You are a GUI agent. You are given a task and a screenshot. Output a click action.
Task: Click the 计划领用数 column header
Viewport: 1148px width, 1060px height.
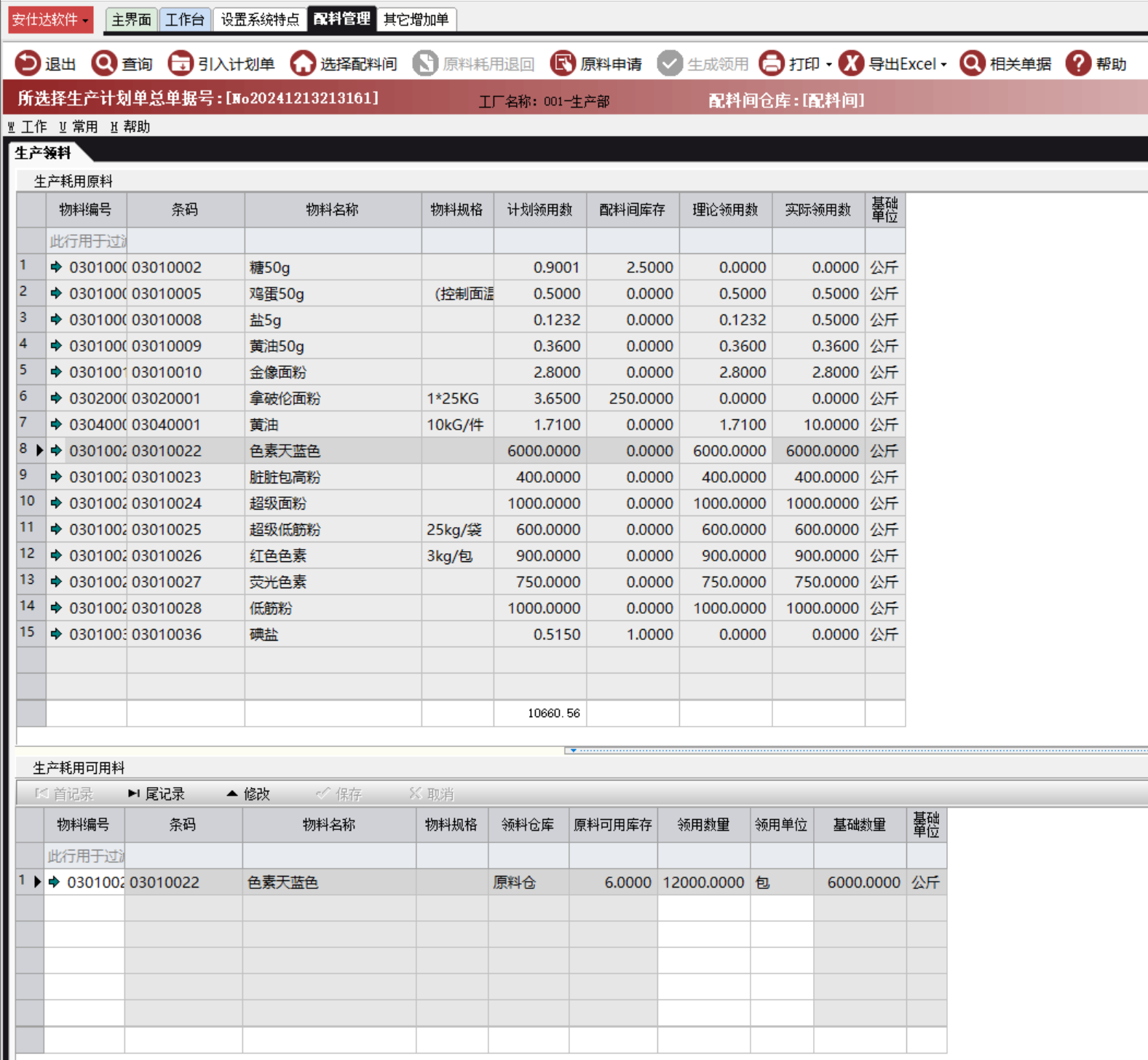click(539, 210)
